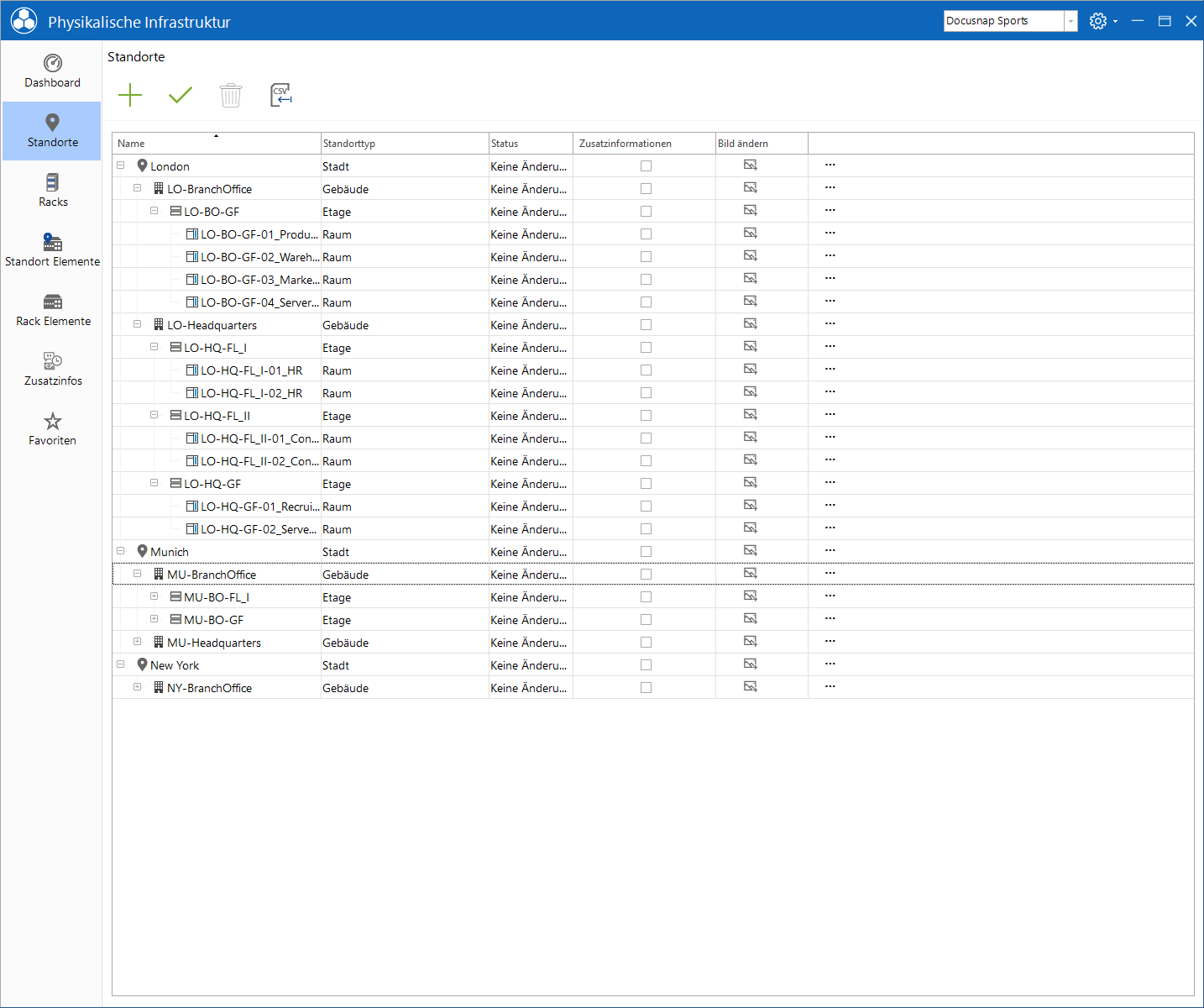Click the LO-BO-GF-04_Server room icon

click(x=192, y=302)
